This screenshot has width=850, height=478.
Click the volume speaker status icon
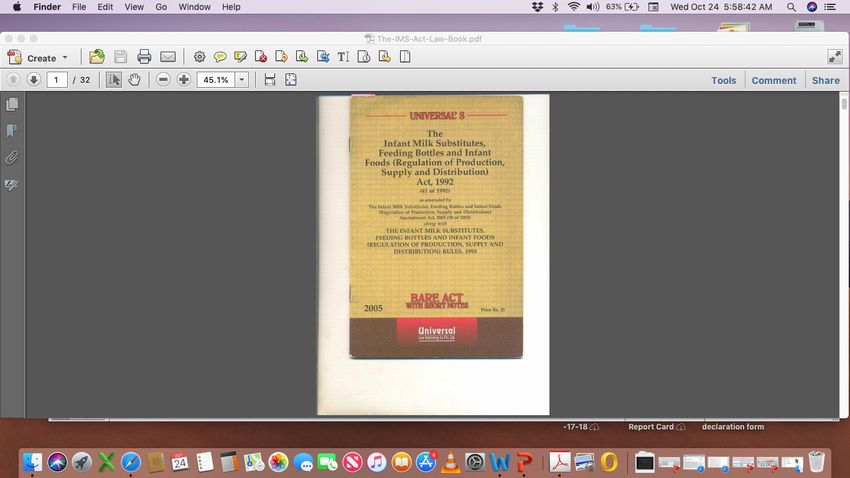593,7
